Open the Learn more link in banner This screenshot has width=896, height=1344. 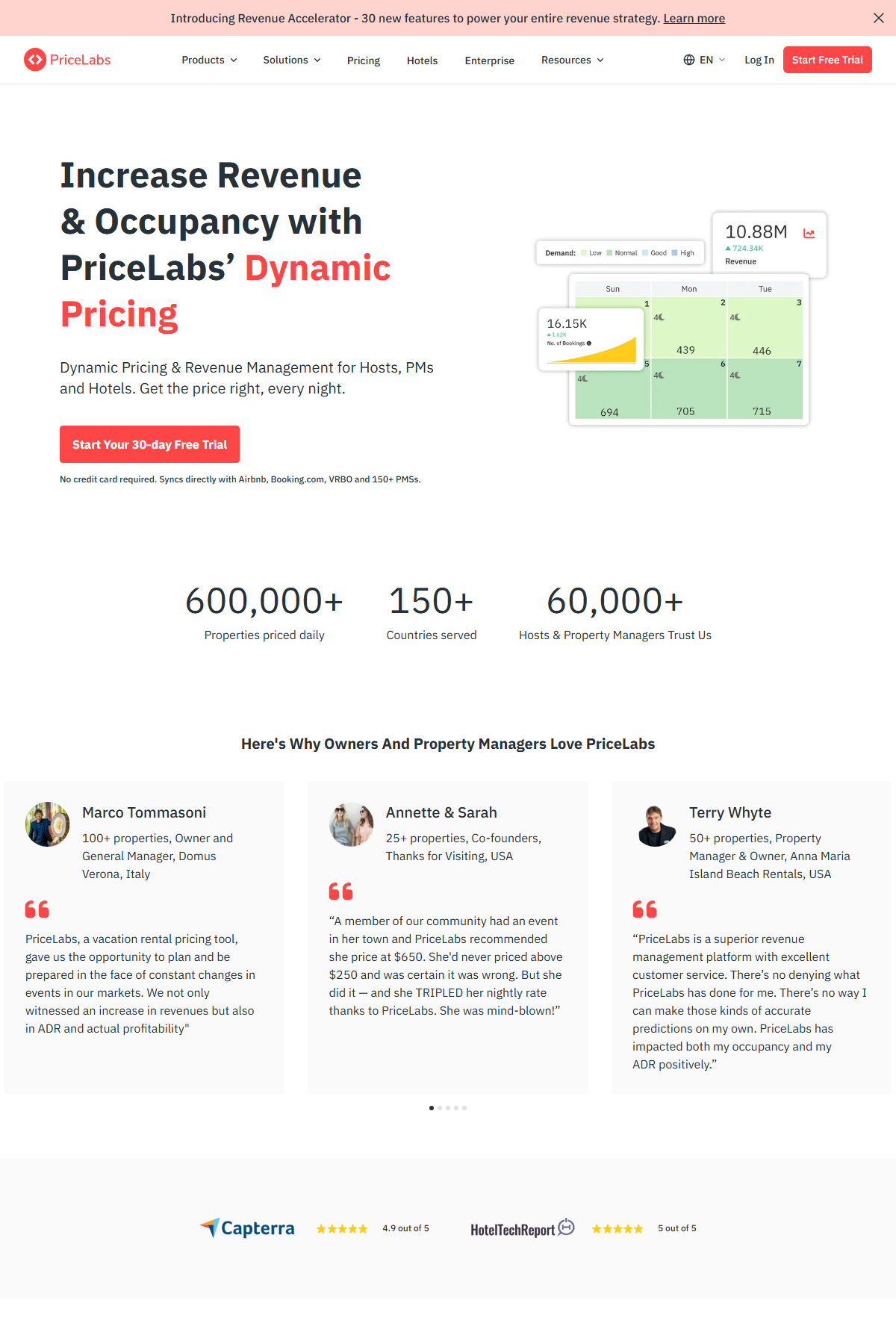[694, 18]
